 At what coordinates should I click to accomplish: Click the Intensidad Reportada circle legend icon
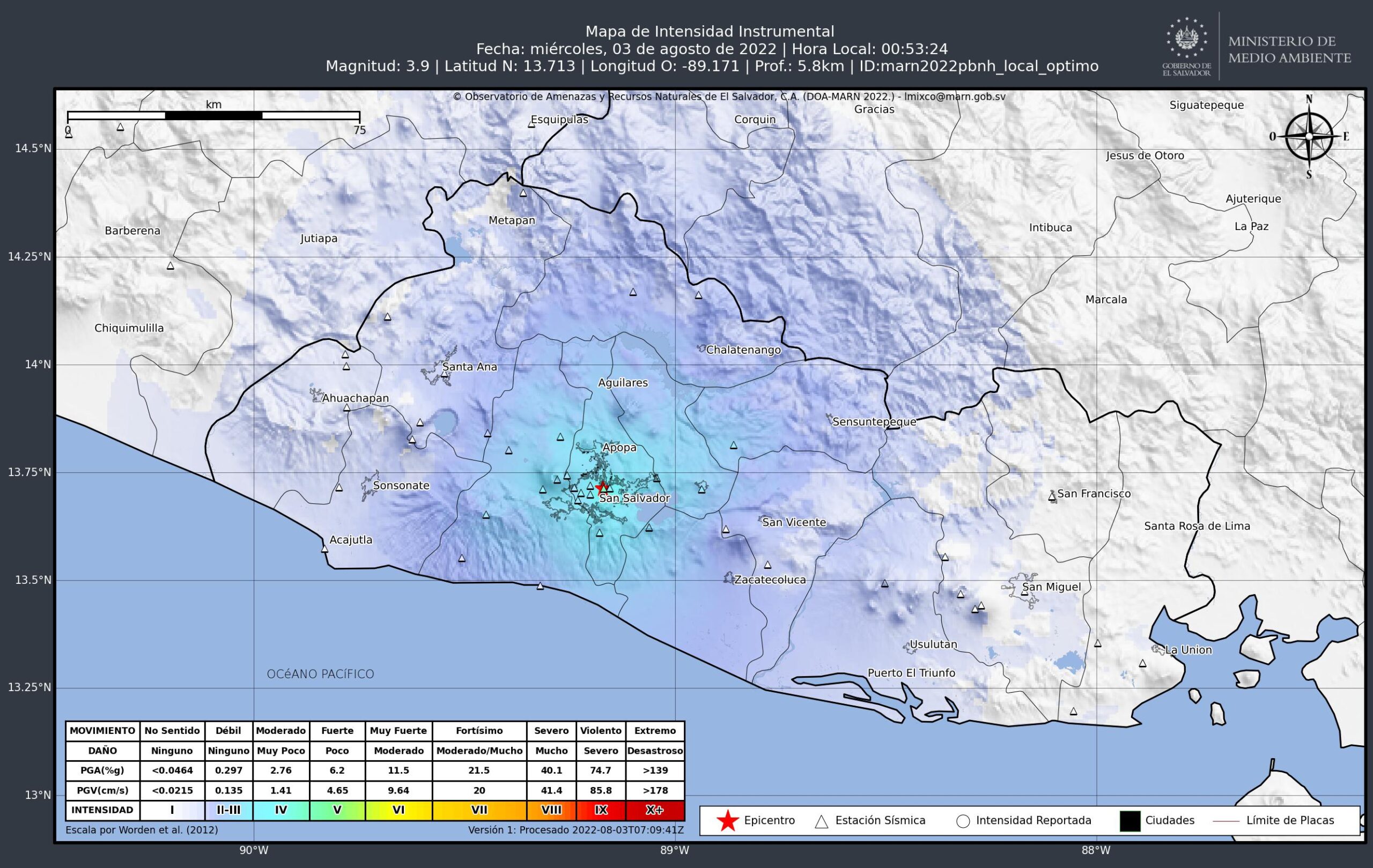coord(963,821)
